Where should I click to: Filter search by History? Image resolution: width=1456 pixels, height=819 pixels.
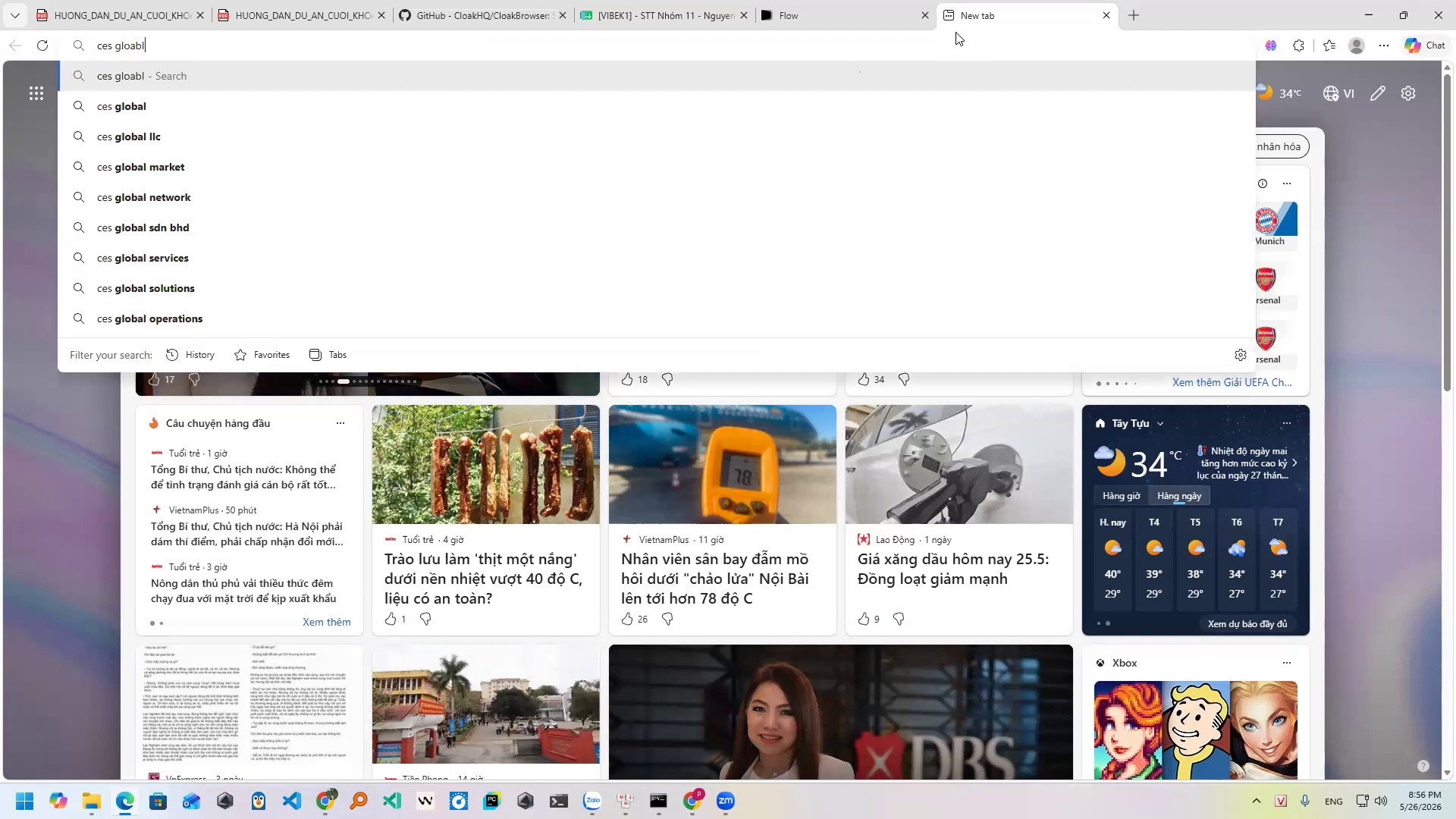190,355
